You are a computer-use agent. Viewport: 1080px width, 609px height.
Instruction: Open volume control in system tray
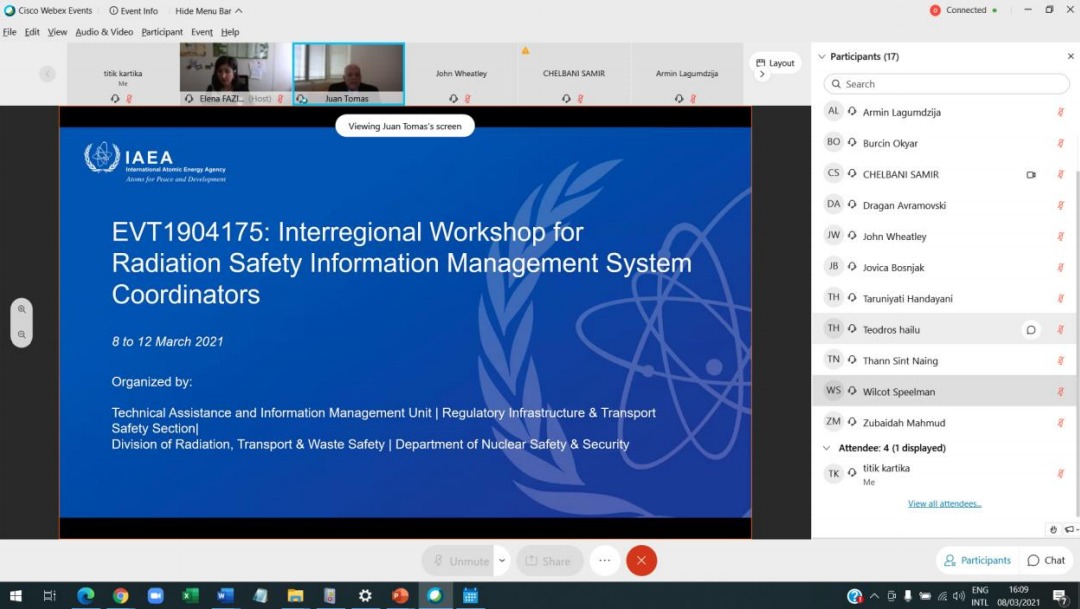tap(958, 597)
